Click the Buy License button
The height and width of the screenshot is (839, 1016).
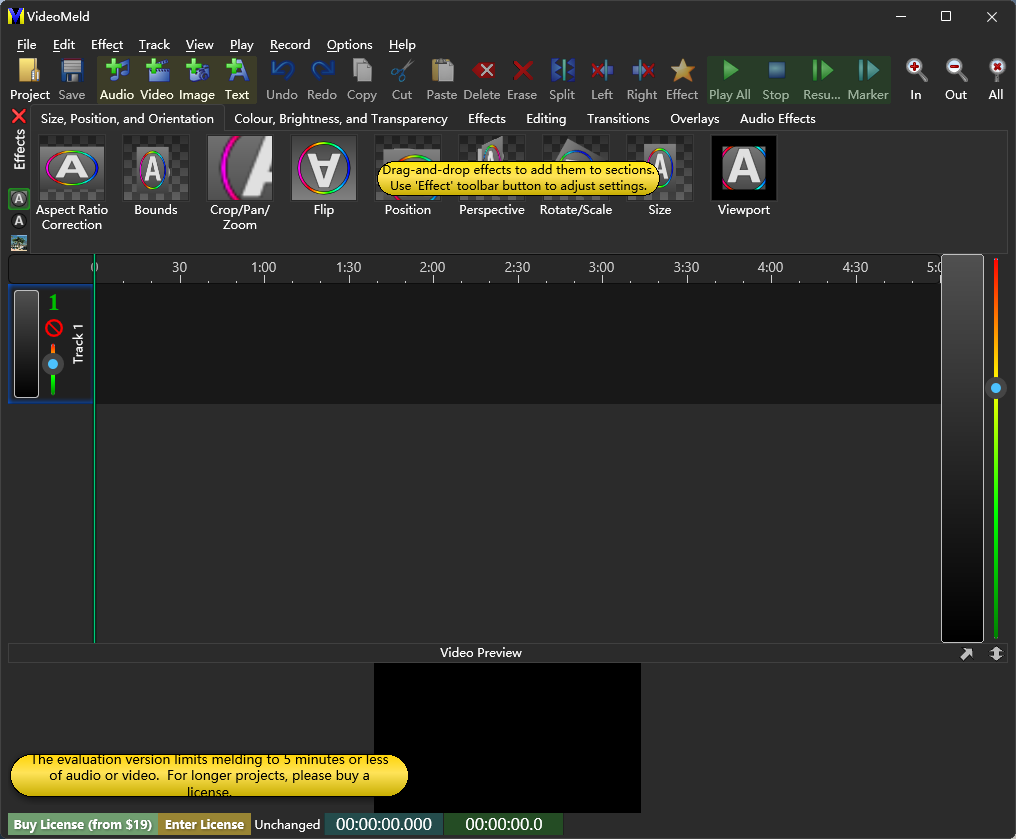[83, 825]
